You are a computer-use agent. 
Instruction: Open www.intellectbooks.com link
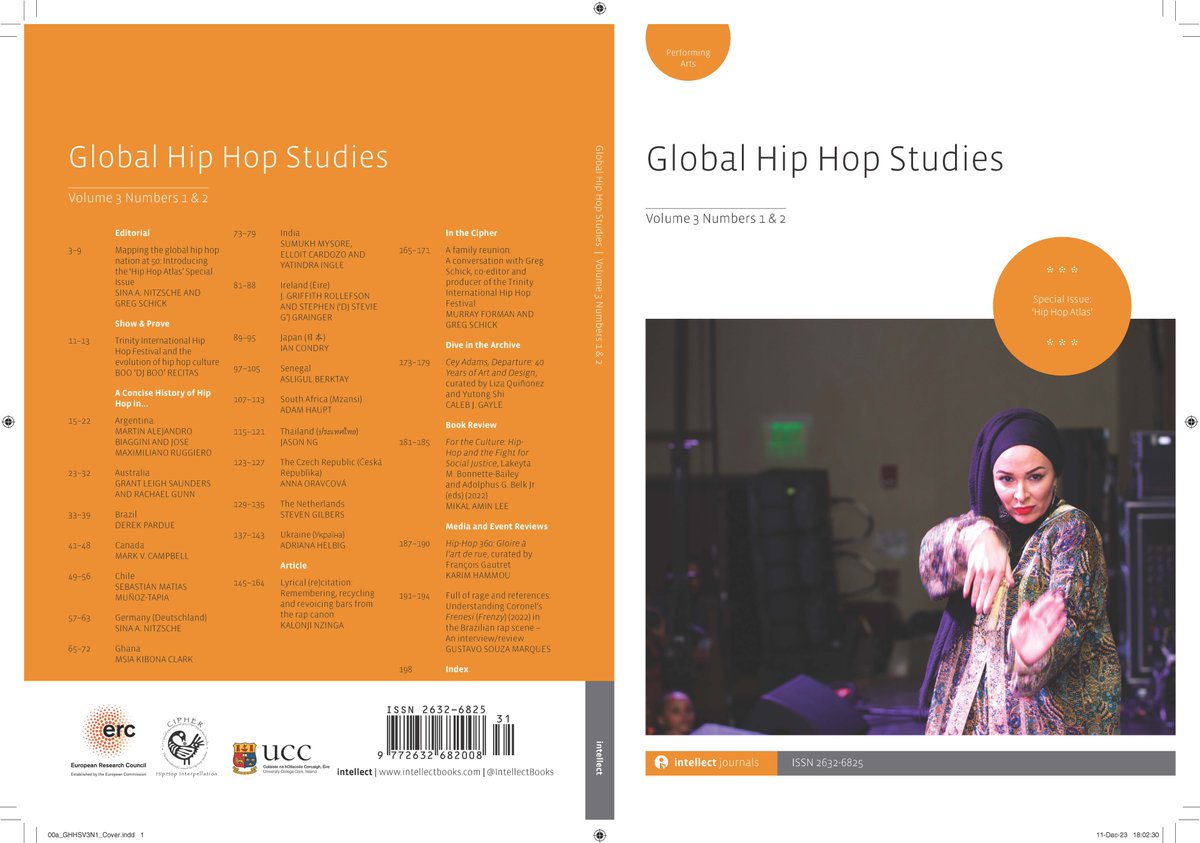430,772
